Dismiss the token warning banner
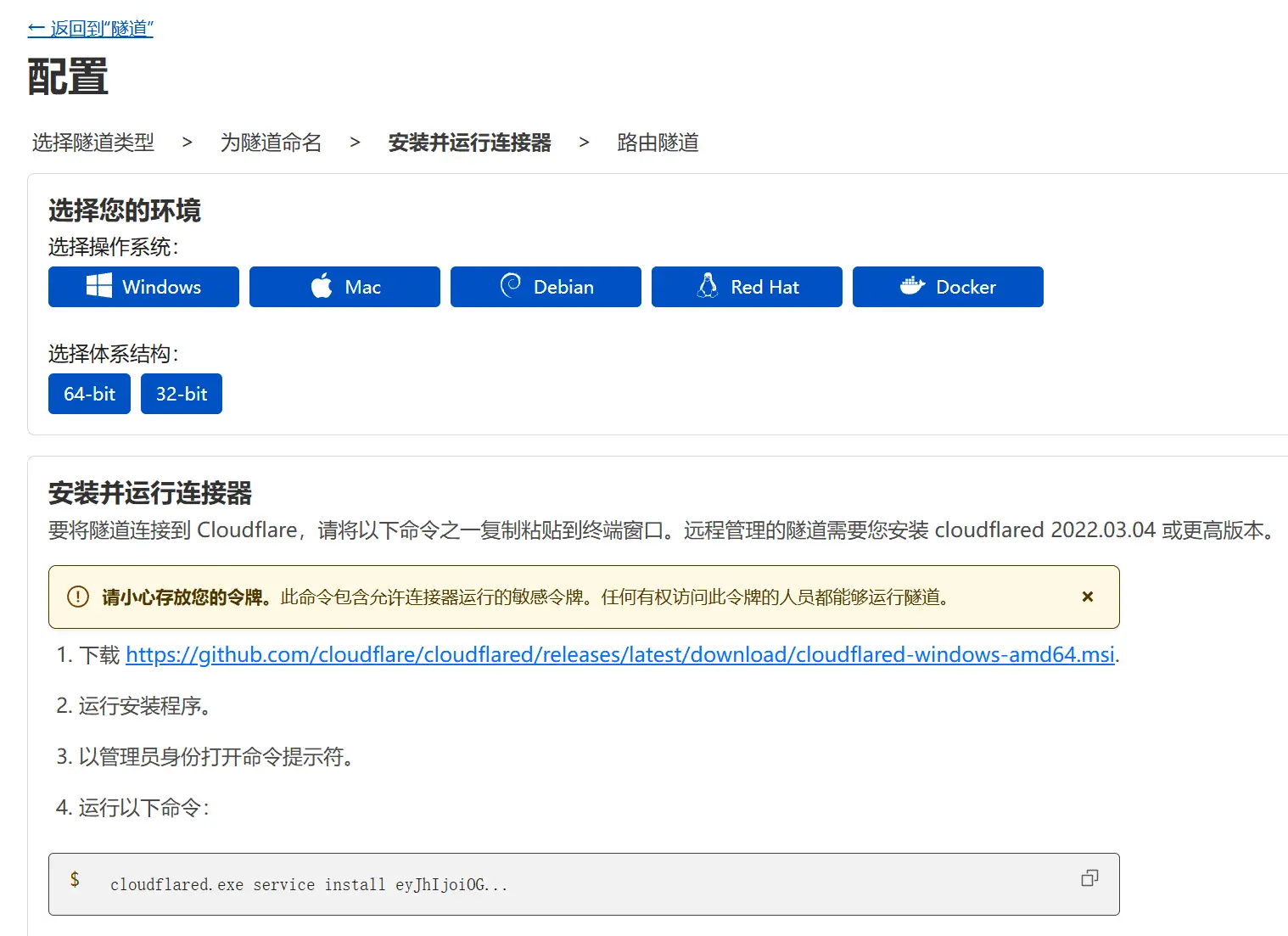The width and height of the screenshot is (1288, 936). (x=1088, y=597)
